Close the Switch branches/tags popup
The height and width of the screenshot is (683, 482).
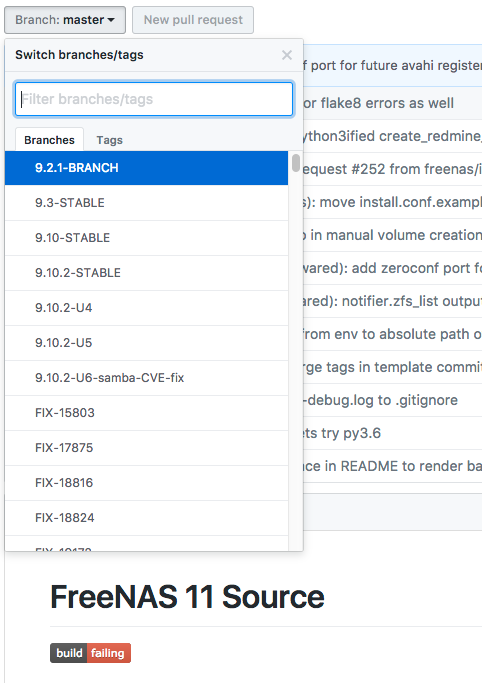click(x=287, y=55)
